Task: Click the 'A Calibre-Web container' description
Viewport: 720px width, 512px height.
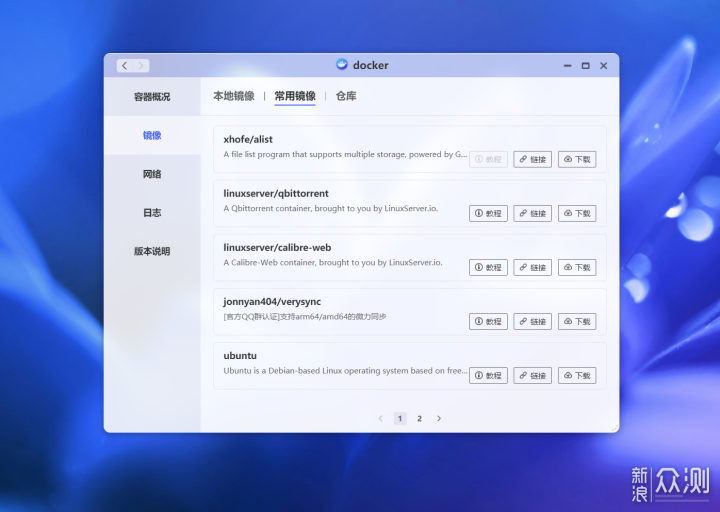Action: [333, 263]
